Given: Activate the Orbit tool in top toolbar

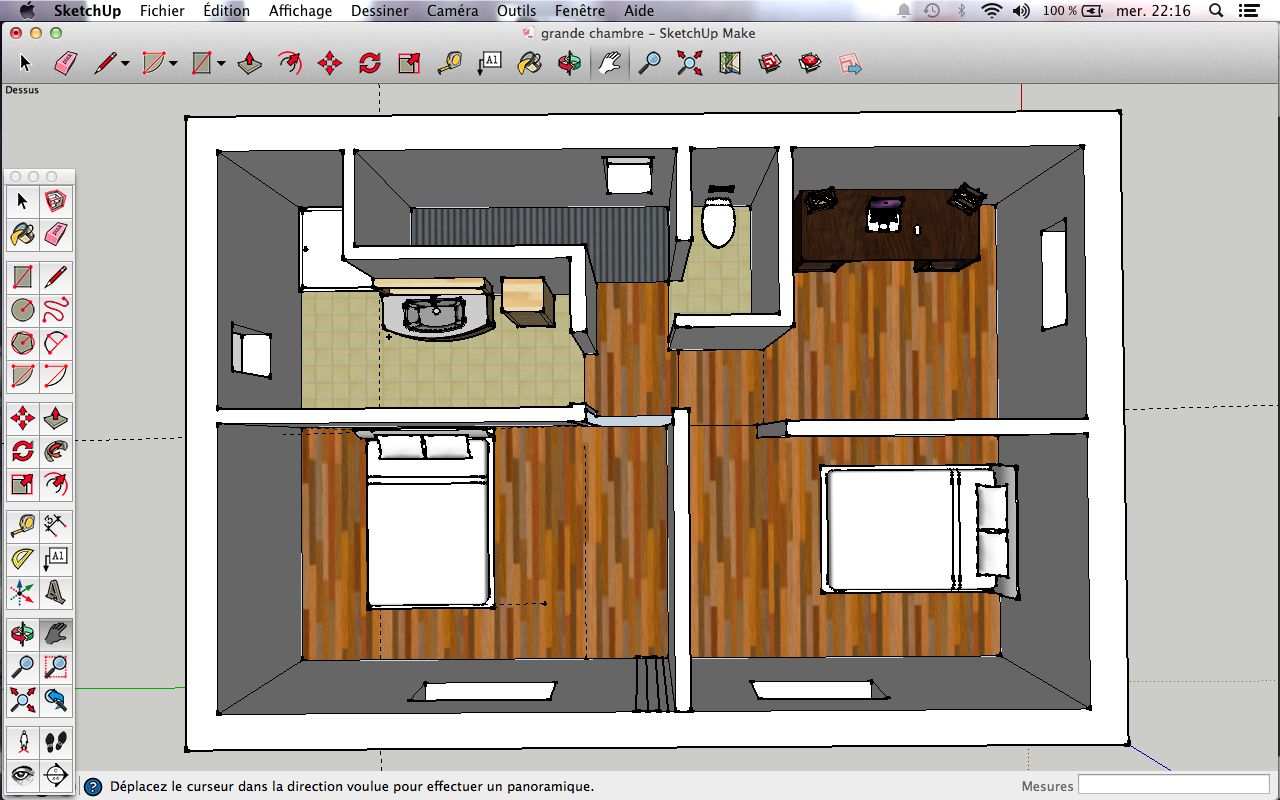Looking at the screenshot, I should click(x=569, y=64).
